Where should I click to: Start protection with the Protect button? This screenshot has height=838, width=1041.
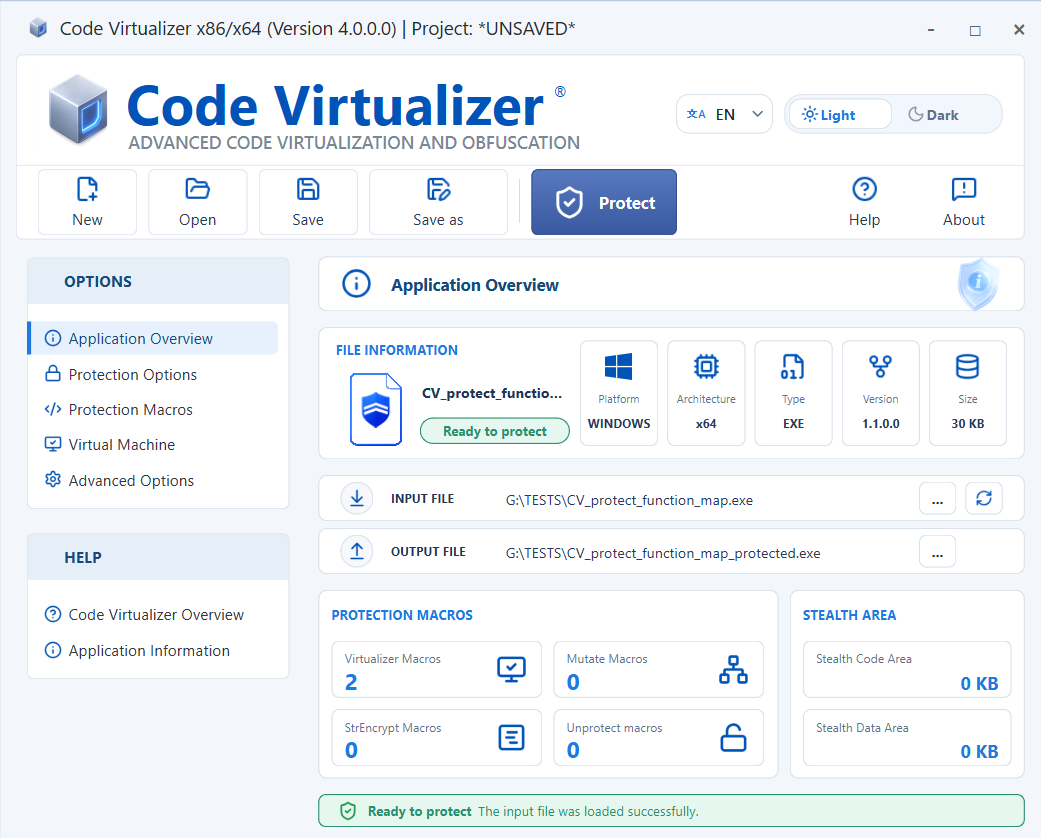click(x=603, y=202)
